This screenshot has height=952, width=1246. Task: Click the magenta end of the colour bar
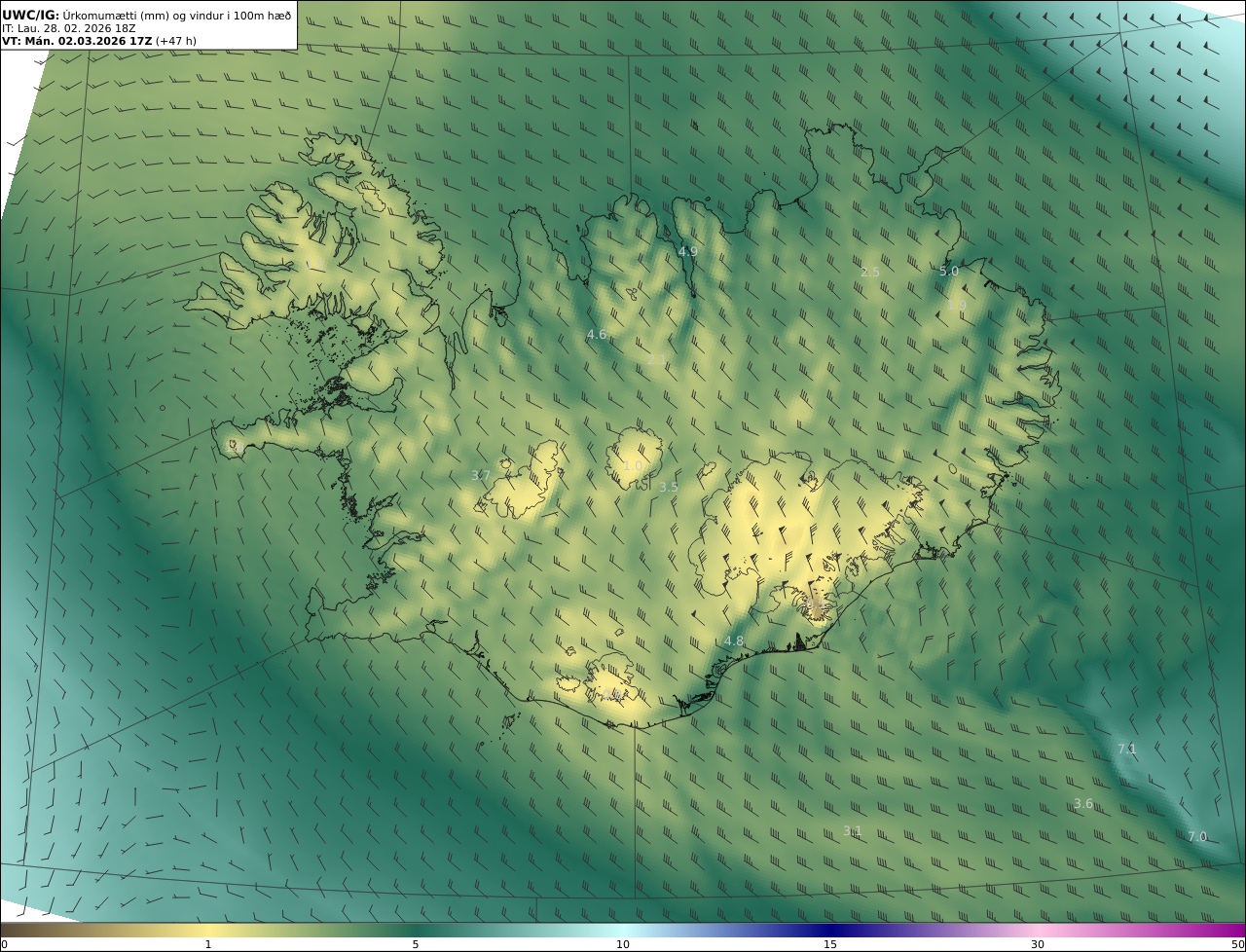coord(1234,930)
